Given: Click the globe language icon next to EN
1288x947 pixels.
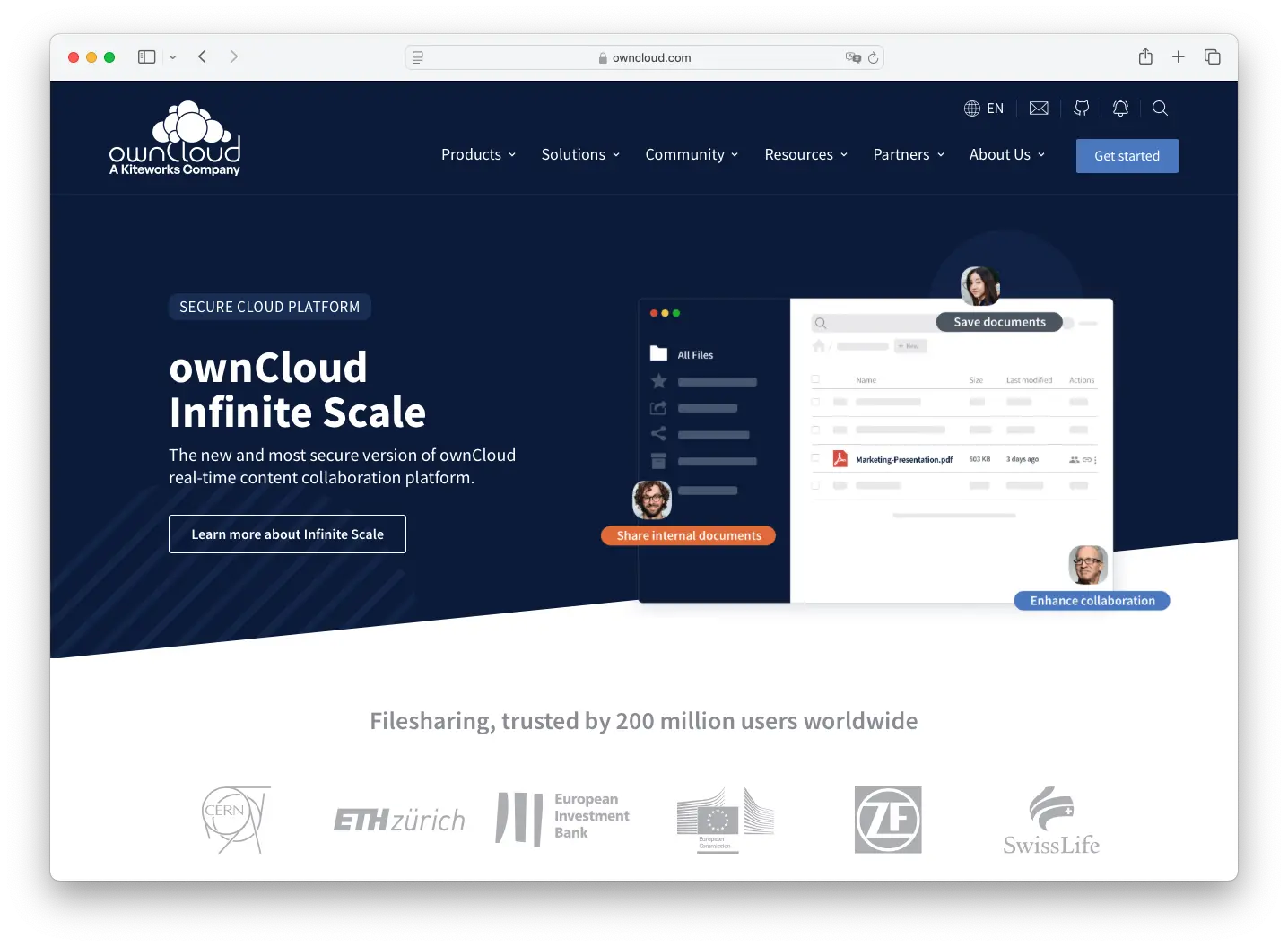Looking at the screenshot, I should pyautogui.click(x=972, y=109).
